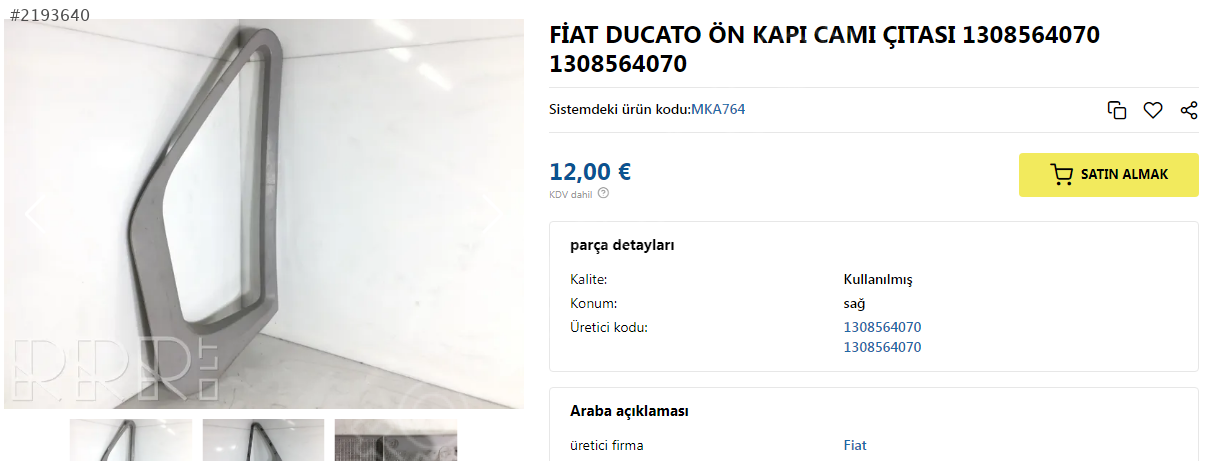Open first manufacturer code 1308564070 link

coord(882,327)
